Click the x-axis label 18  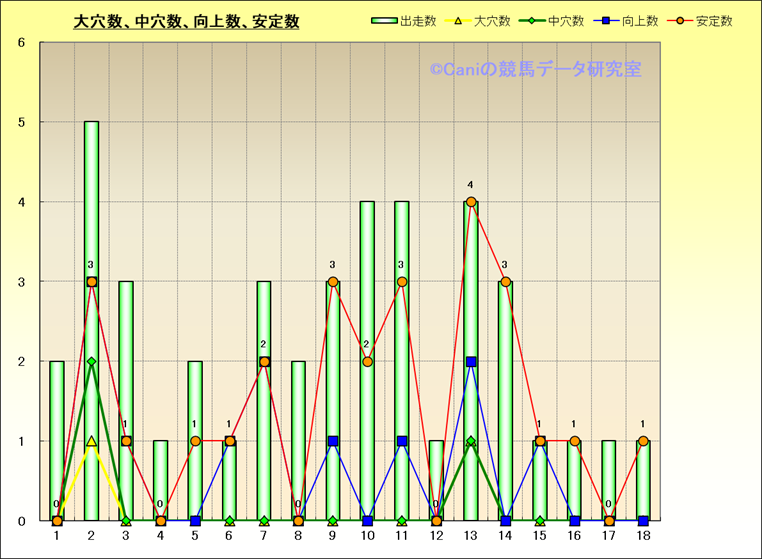tap(643, 536)
